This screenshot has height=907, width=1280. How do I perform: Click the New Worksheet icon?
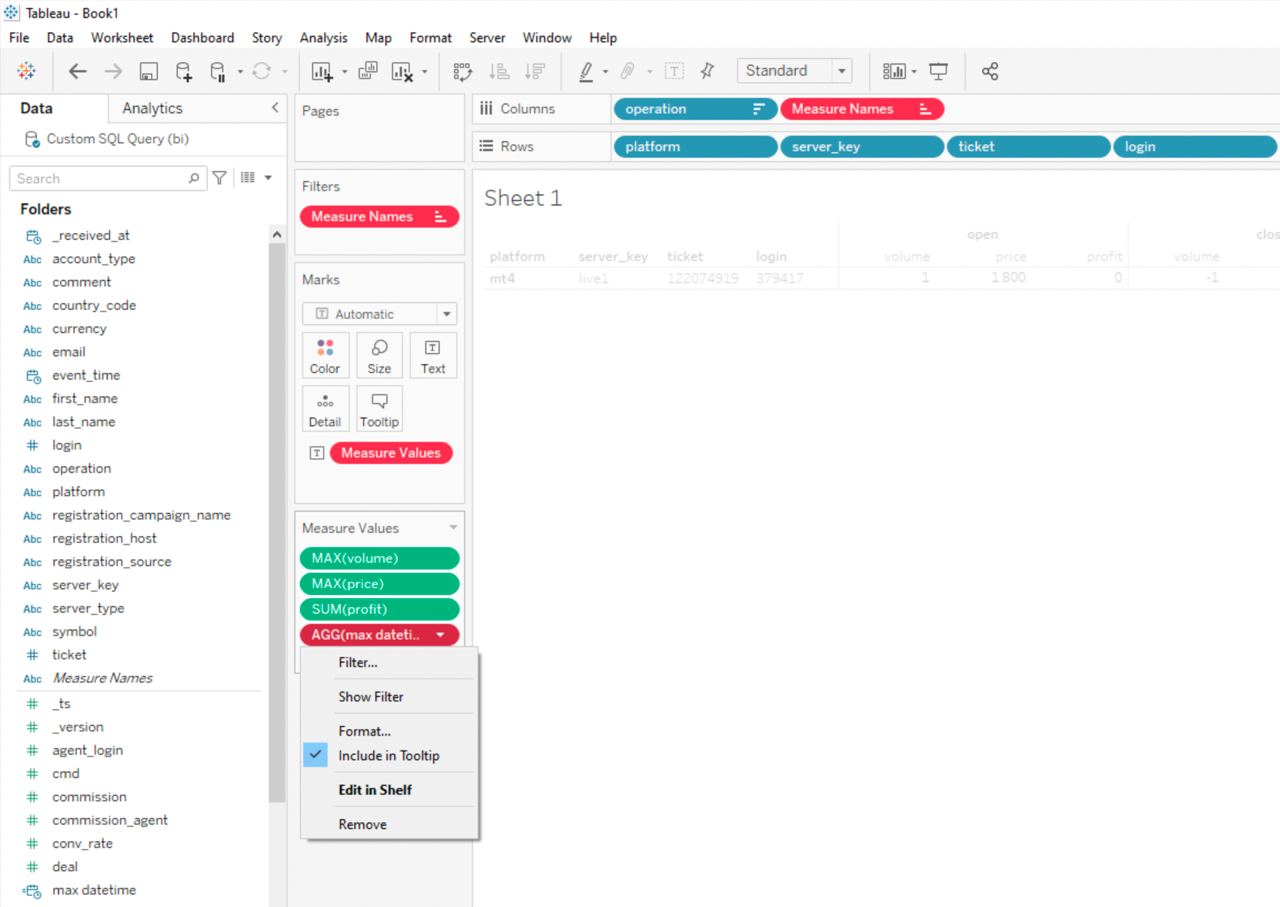(322, 71)
